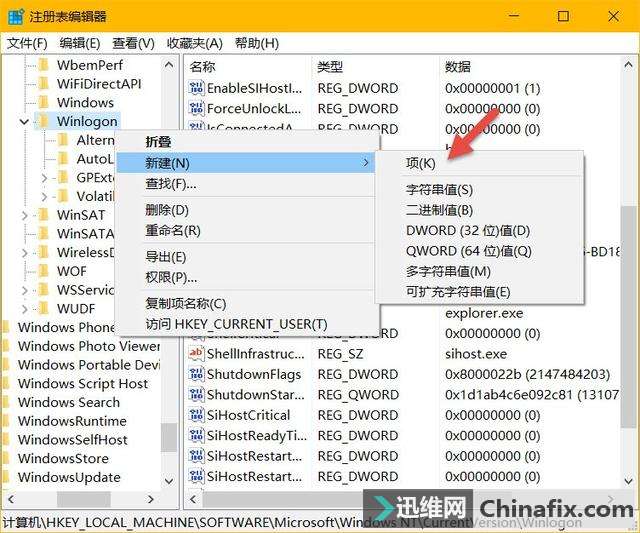Click the string icon beside ShellInfrastruc value
The image size is (640, 533).
(196, 353)
